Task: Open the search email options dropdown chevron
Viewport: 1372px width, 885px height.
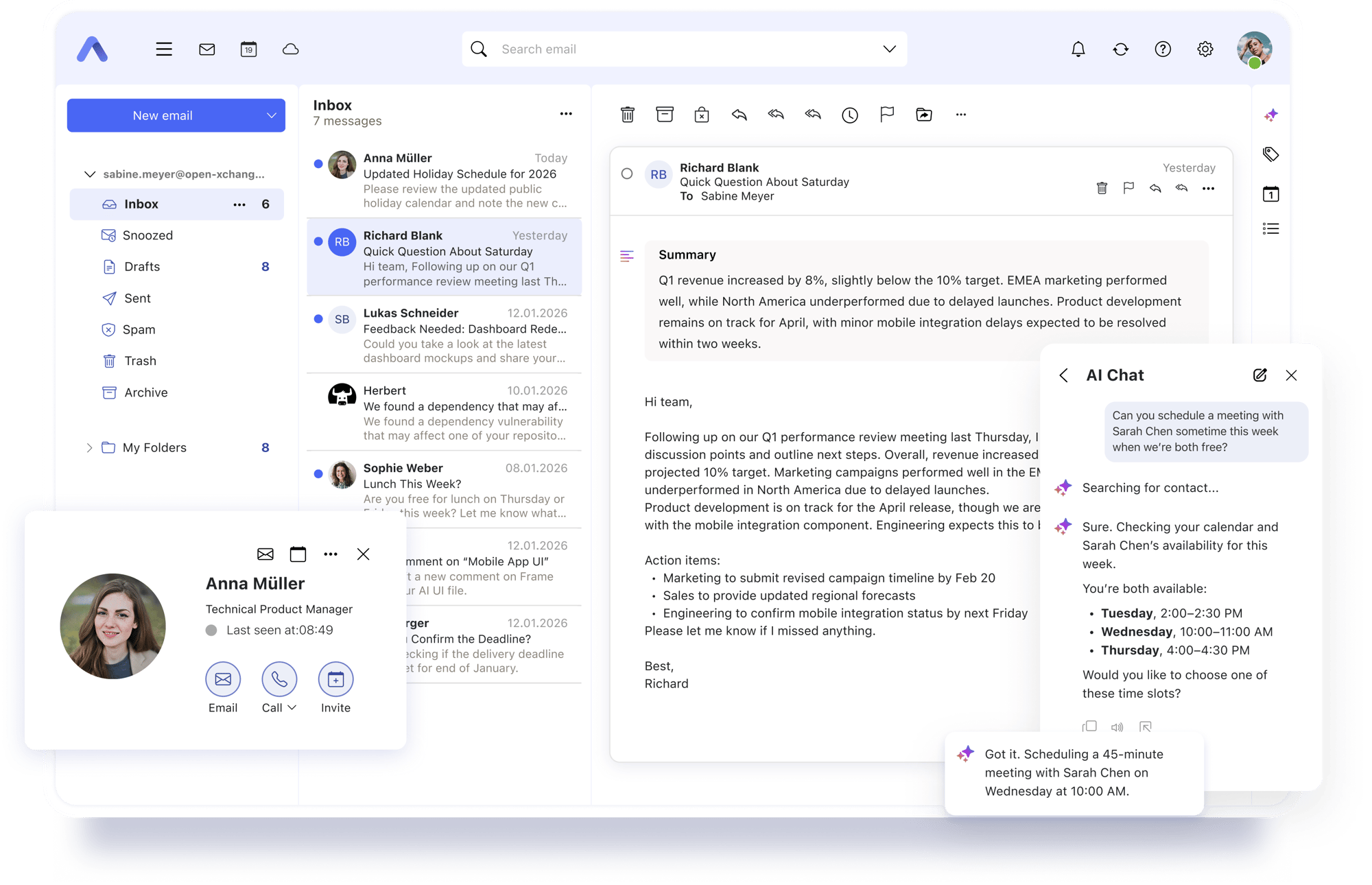Action: (x=889, y=49)
